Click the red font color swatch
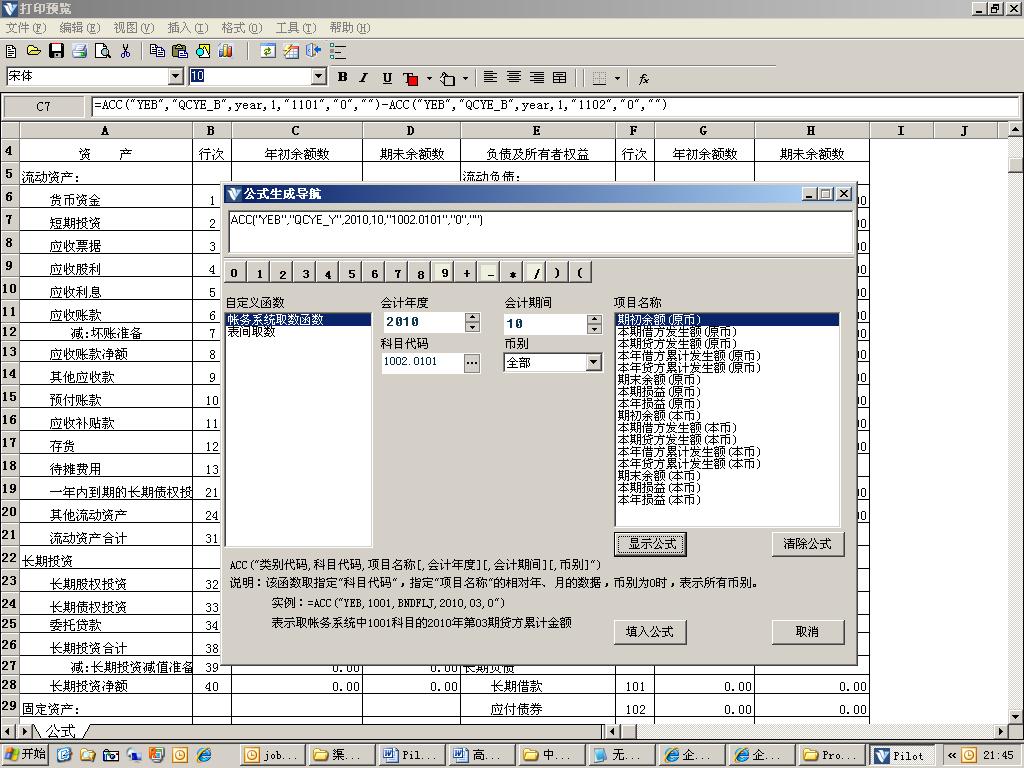The image size is (1024, 768). click(x=410, y=78)
